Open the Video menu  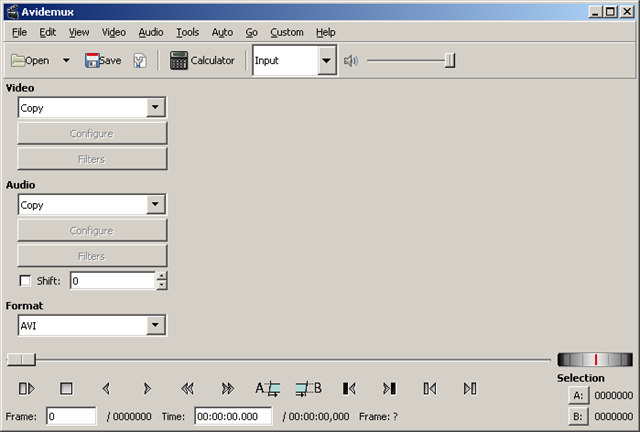(x=113, y=32)
